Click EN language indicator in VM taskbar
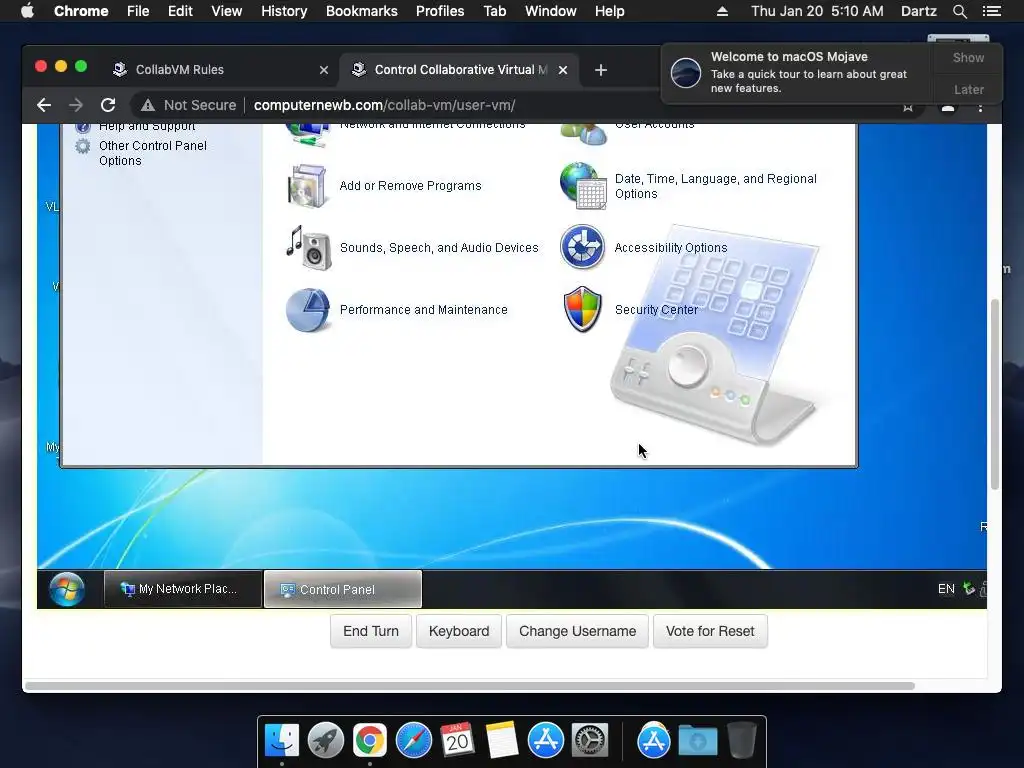The image size is (1024, 768). click(x=946, y=589)
